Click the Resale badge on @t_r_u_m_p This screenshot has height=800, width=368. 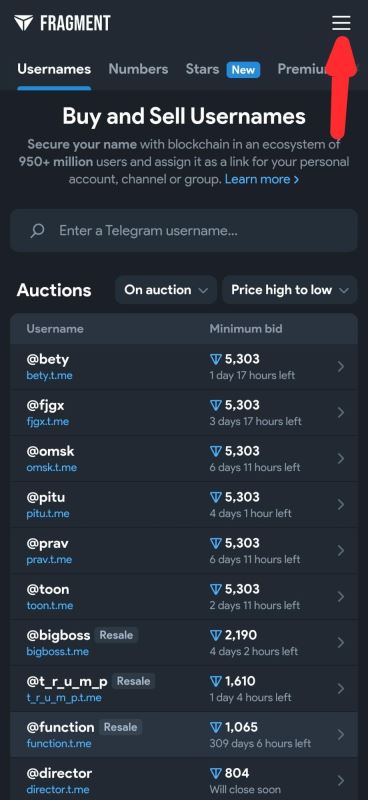tap(134, 681)
